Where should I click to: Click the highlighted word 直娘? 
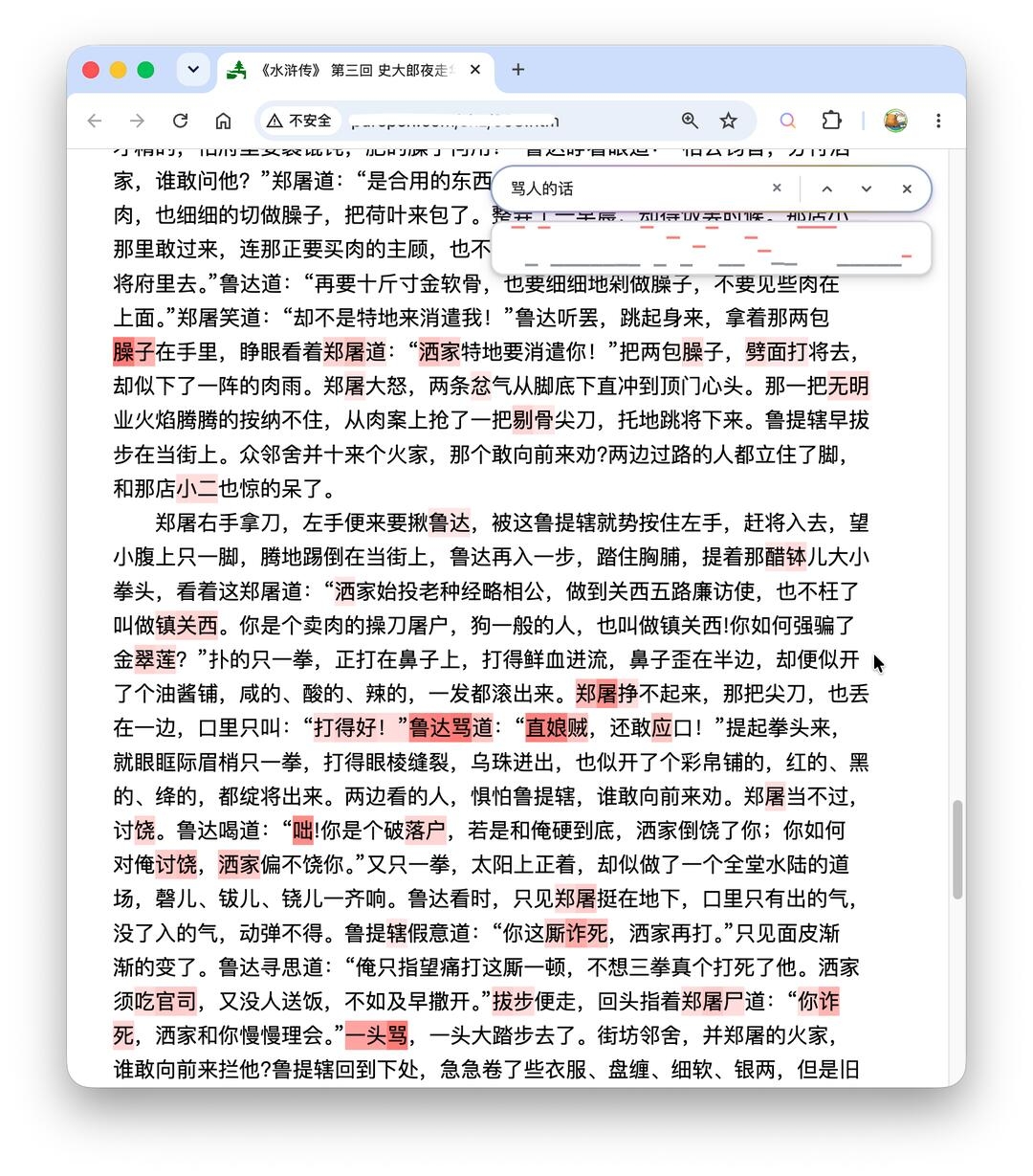point(546,728)
